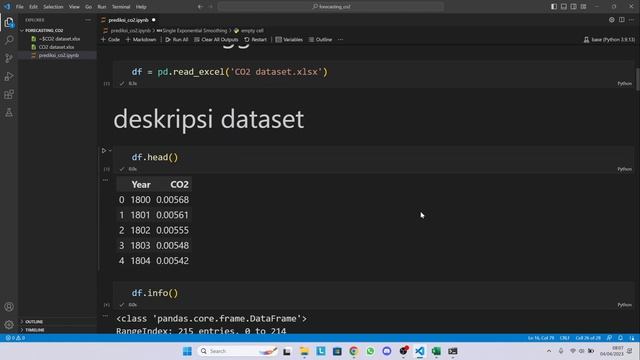Screen dimensions: 640x360
Task: Click the notifications bell in status bar
Action: pyautogui.click(x=620, y=338)
